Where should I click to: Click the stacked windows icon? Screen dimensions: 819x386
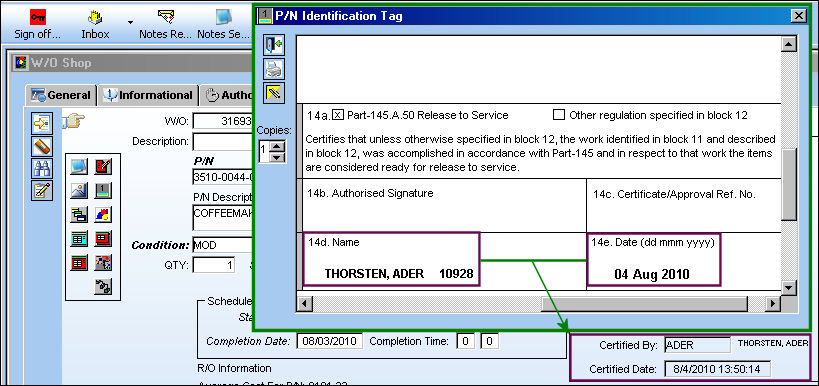79,215
